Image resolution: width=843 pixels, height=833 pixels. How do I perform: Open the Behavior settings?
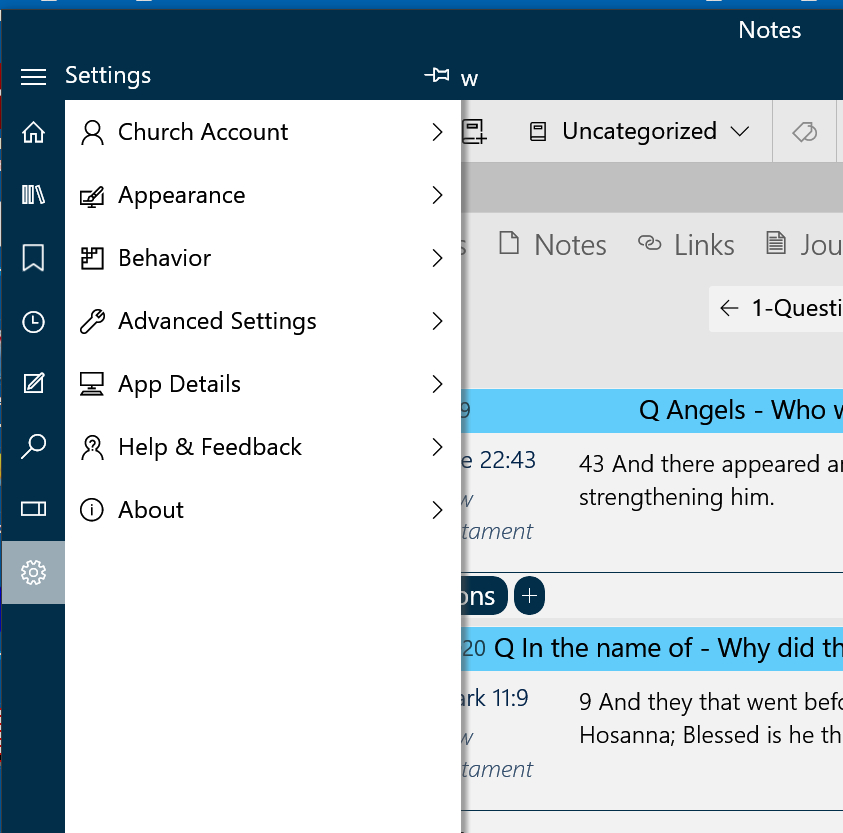click(x=262, y=258)
